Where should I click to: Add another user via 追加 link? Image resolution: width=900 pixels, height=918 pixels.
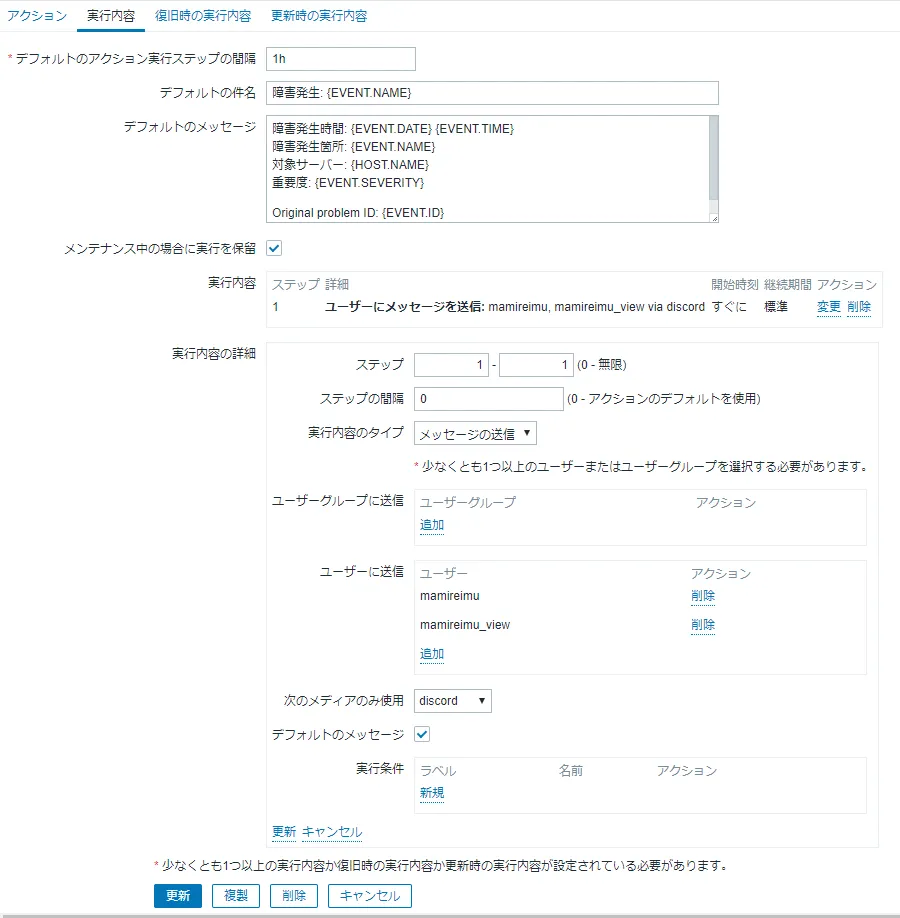[x=432, y=654]
